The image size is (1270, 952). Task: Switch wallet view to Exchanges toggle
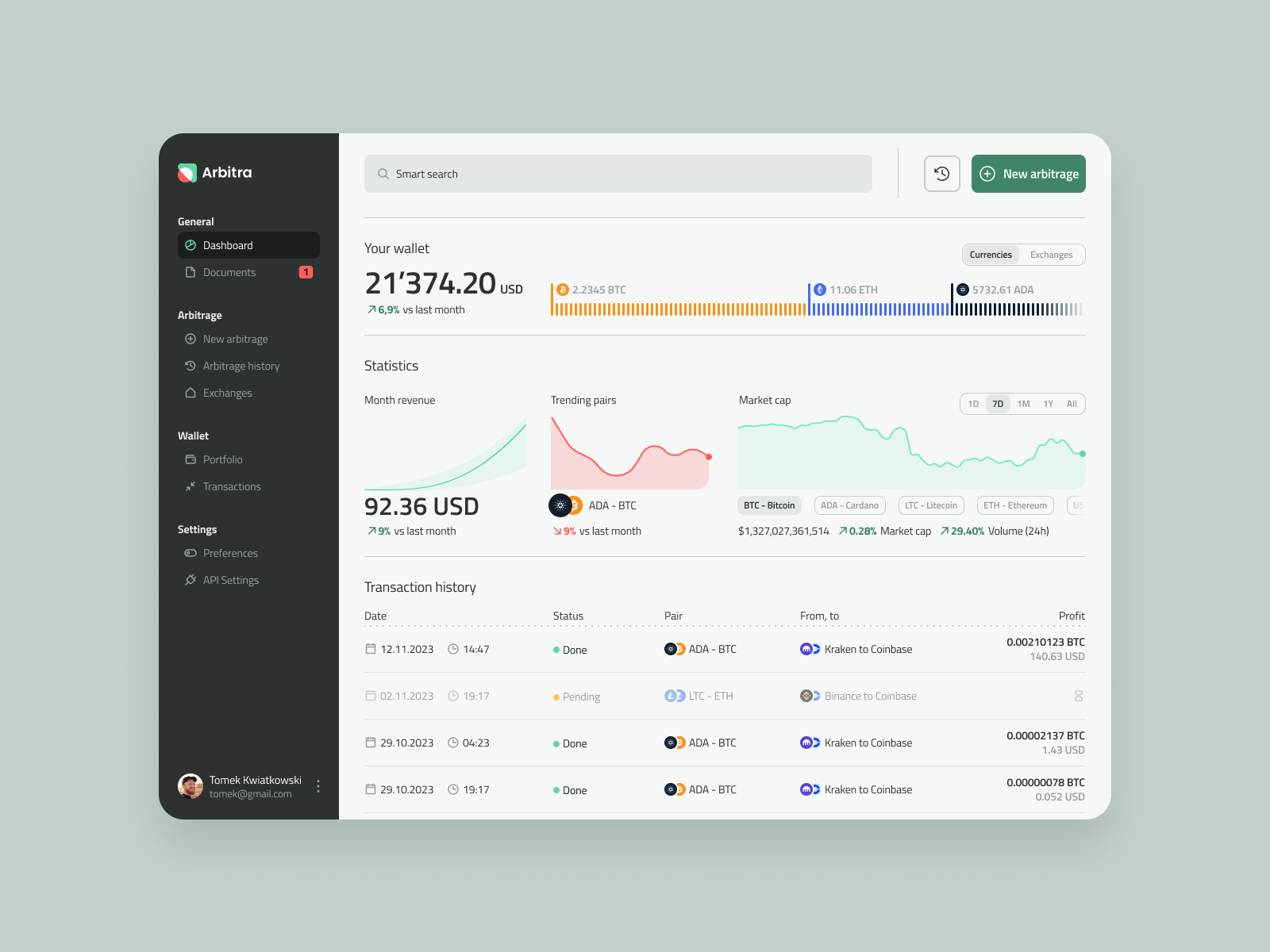1052,254
